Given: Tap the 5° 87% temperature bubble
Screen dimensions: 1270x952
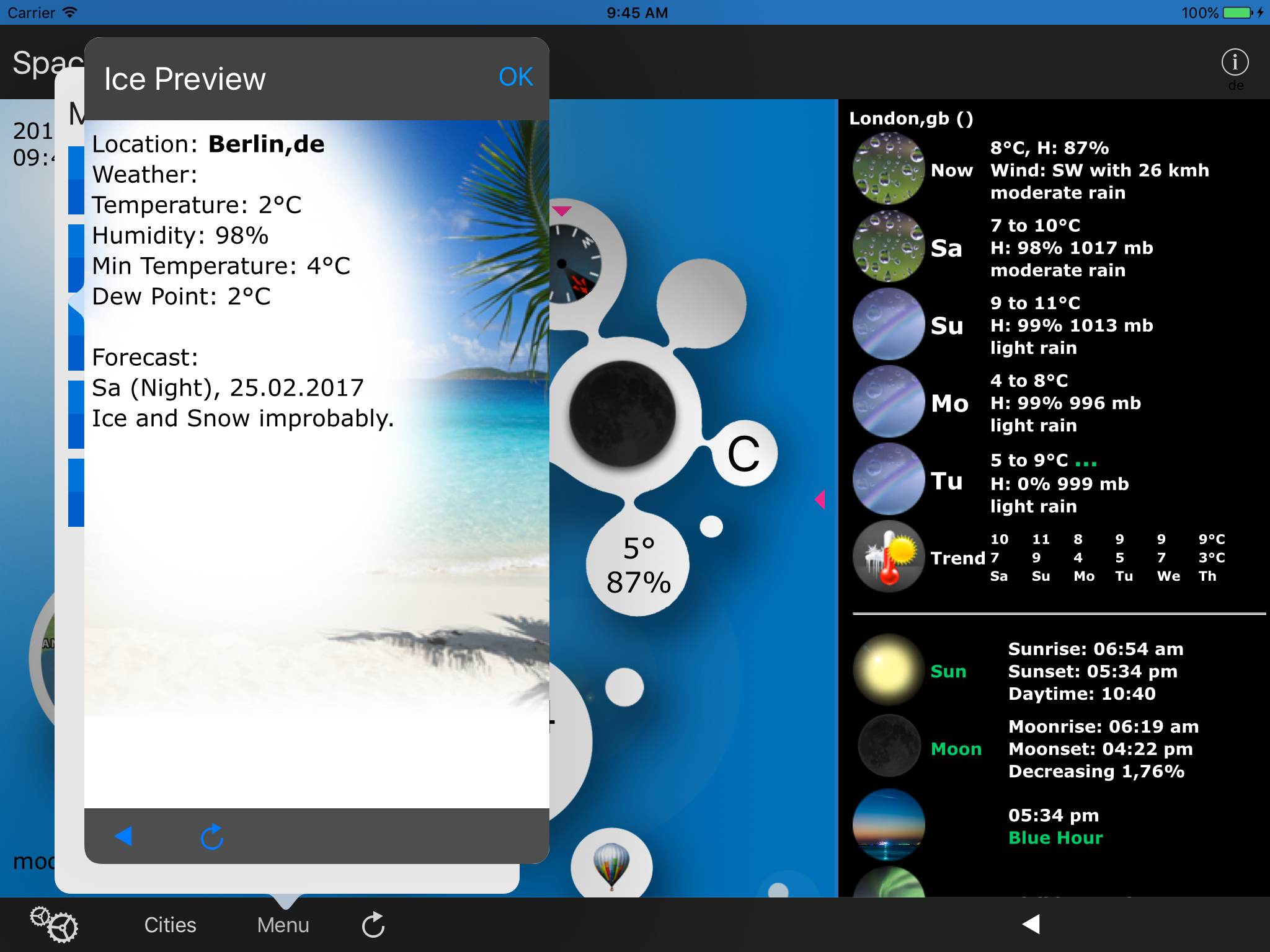Looking at the screenshot, I should coord(637,565).
